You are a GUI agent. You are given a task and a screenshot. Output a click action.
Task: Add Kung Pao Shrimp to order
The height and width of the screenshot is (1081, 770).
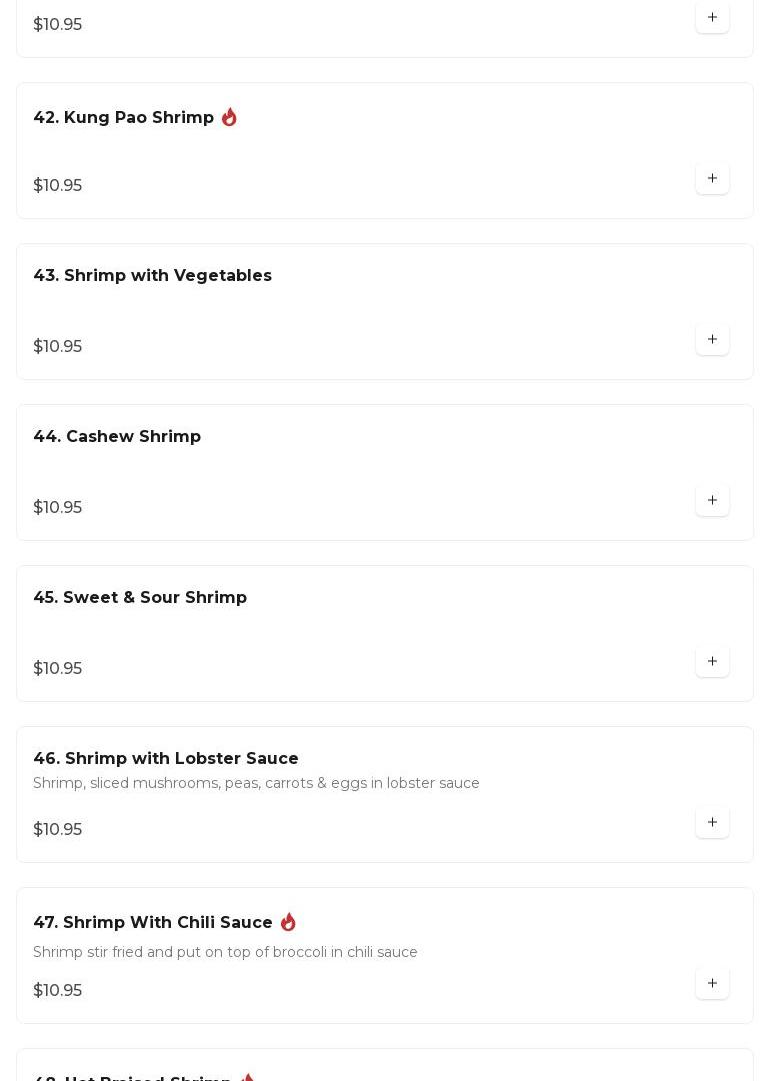point(712,179)
